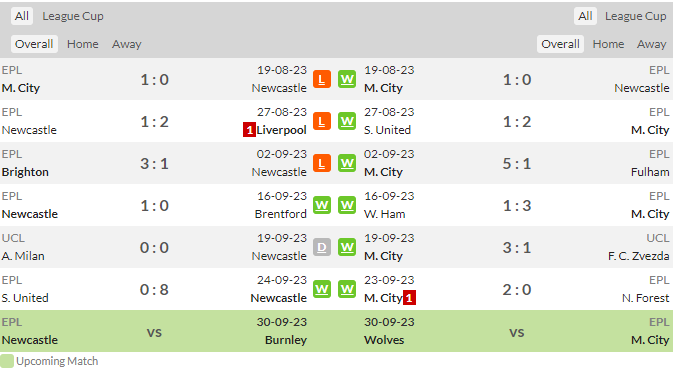Click the D draw badge for A. Milan match
Image resolution: width=674 pixels, height=387 pixels.
pyautogui.click(x=322, y=247)
